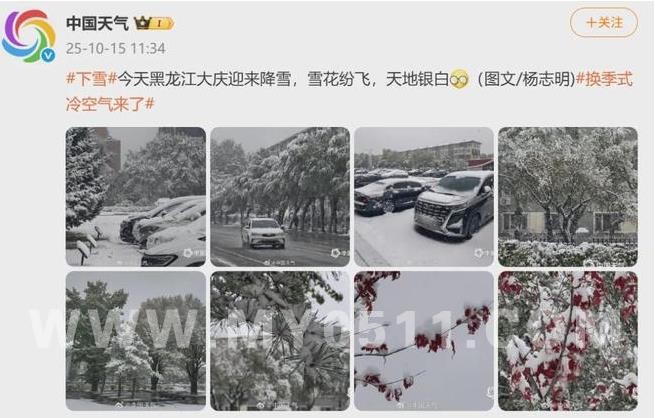
Task: Open photo of dense red leaves under snow
Action: pos(568,341)
